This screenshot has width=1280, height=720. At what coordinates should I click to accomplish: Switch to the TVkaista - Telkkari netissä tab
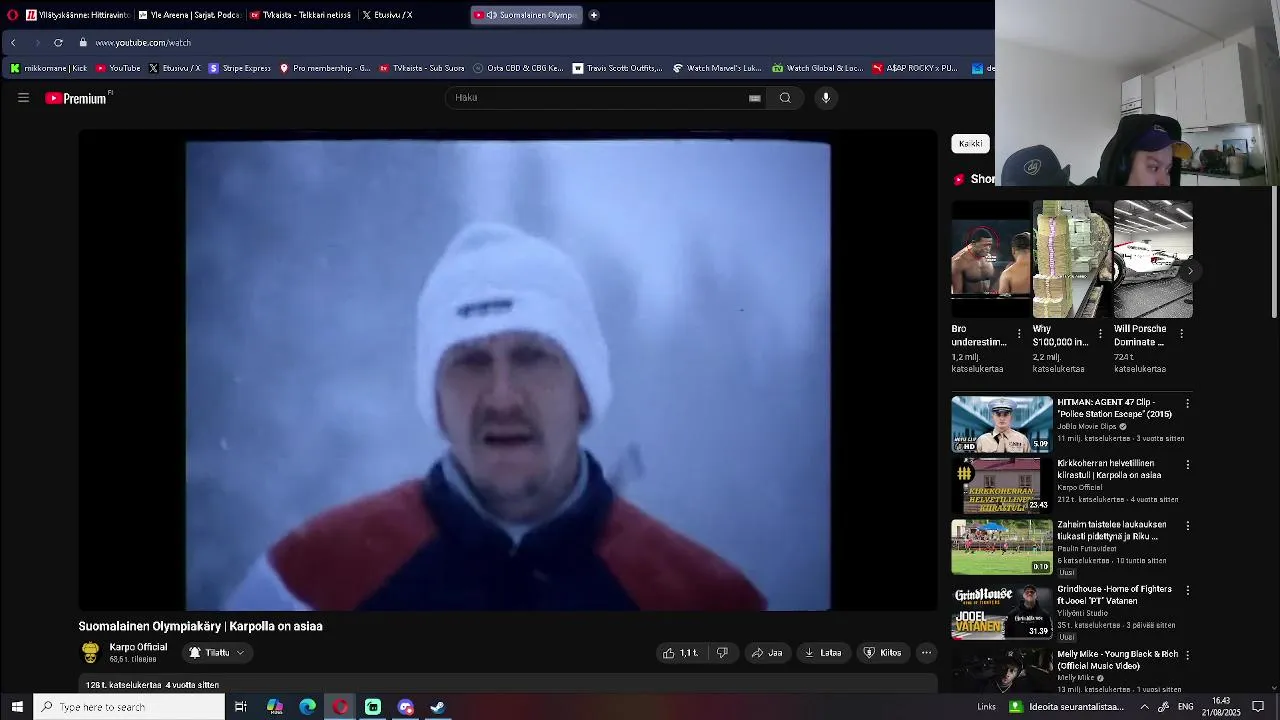300,15
